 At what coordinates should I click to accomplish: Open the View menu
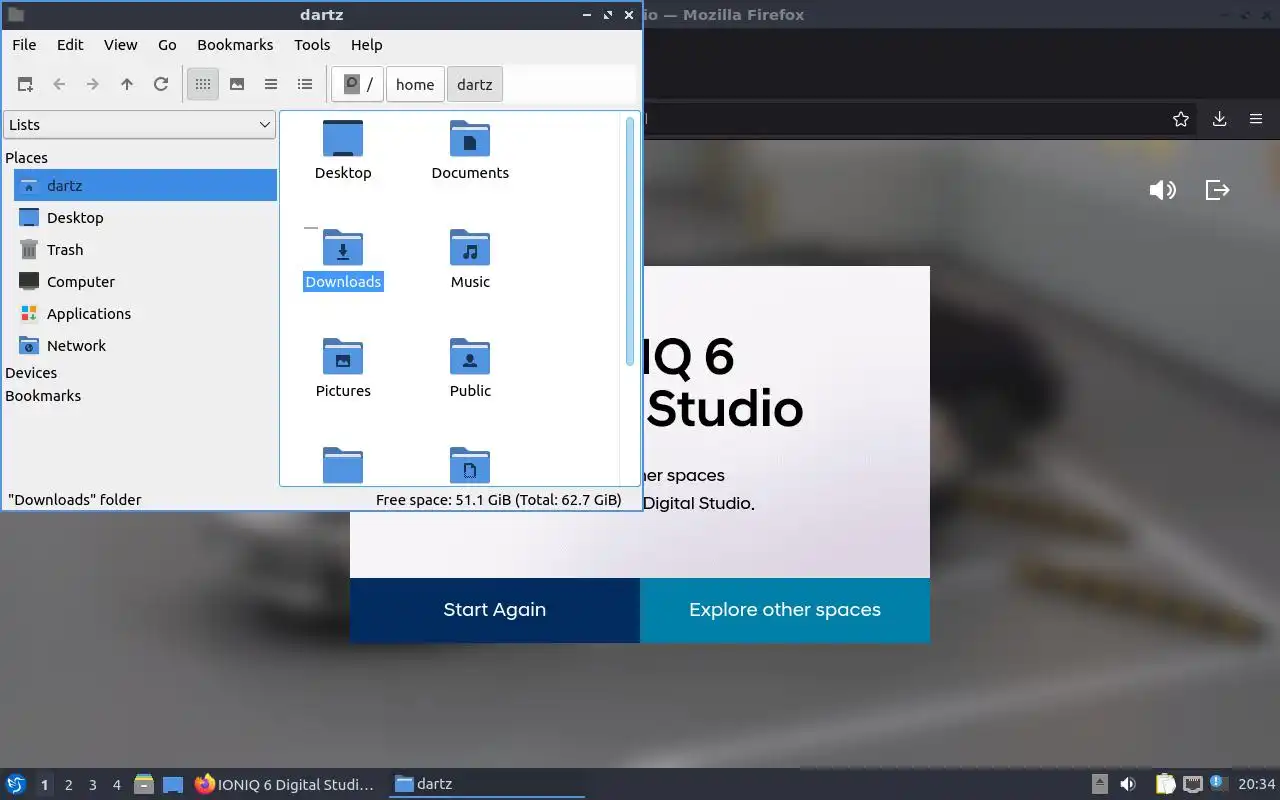click(x=121, y=45)
